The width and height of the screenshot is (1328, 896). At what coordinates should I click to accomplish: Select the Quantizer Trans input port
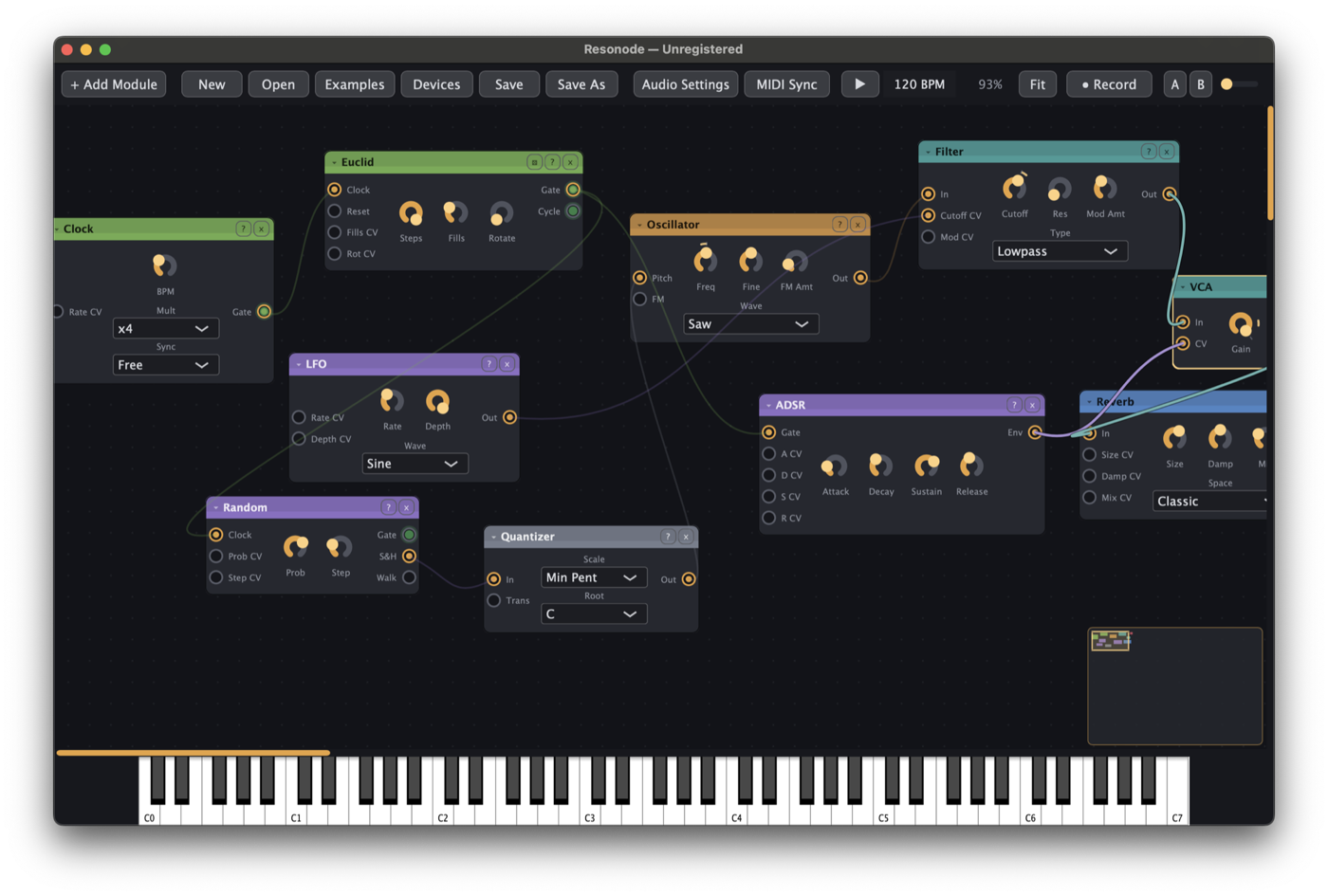click(x=494, y=600)
